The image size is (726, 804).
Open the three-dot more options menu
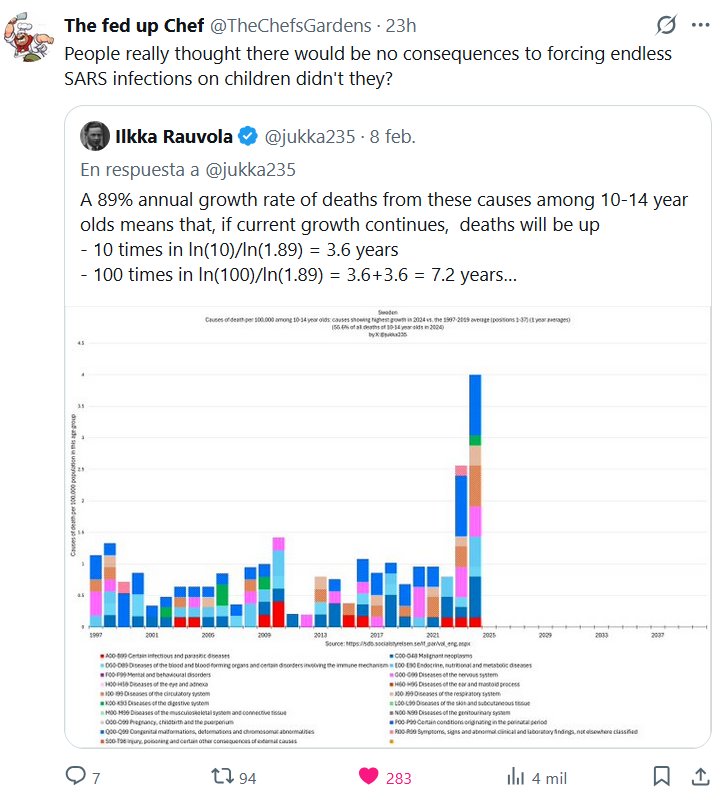699,25
